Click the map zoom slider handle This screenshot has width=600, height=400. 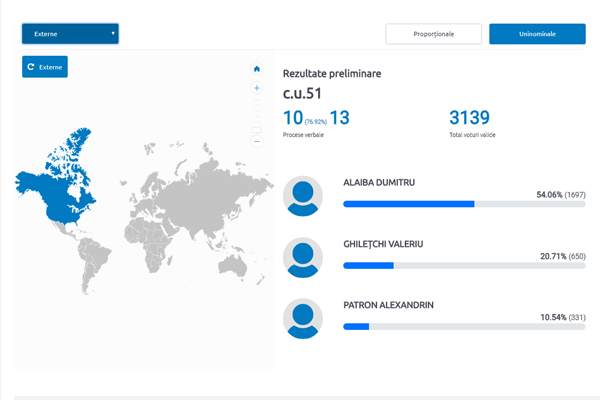[x=257, y=129]
